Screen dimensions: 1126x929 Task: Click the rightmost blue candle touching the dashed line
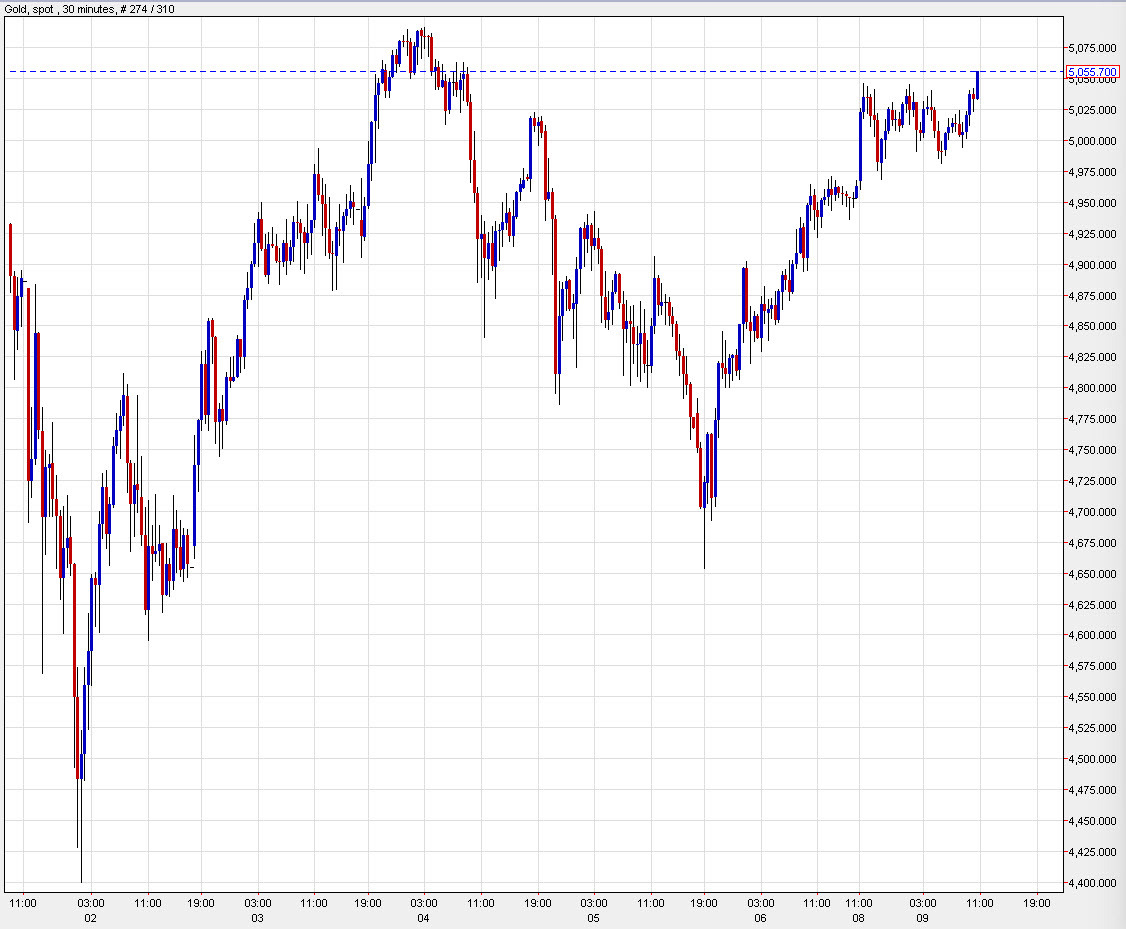click(977, 85)
